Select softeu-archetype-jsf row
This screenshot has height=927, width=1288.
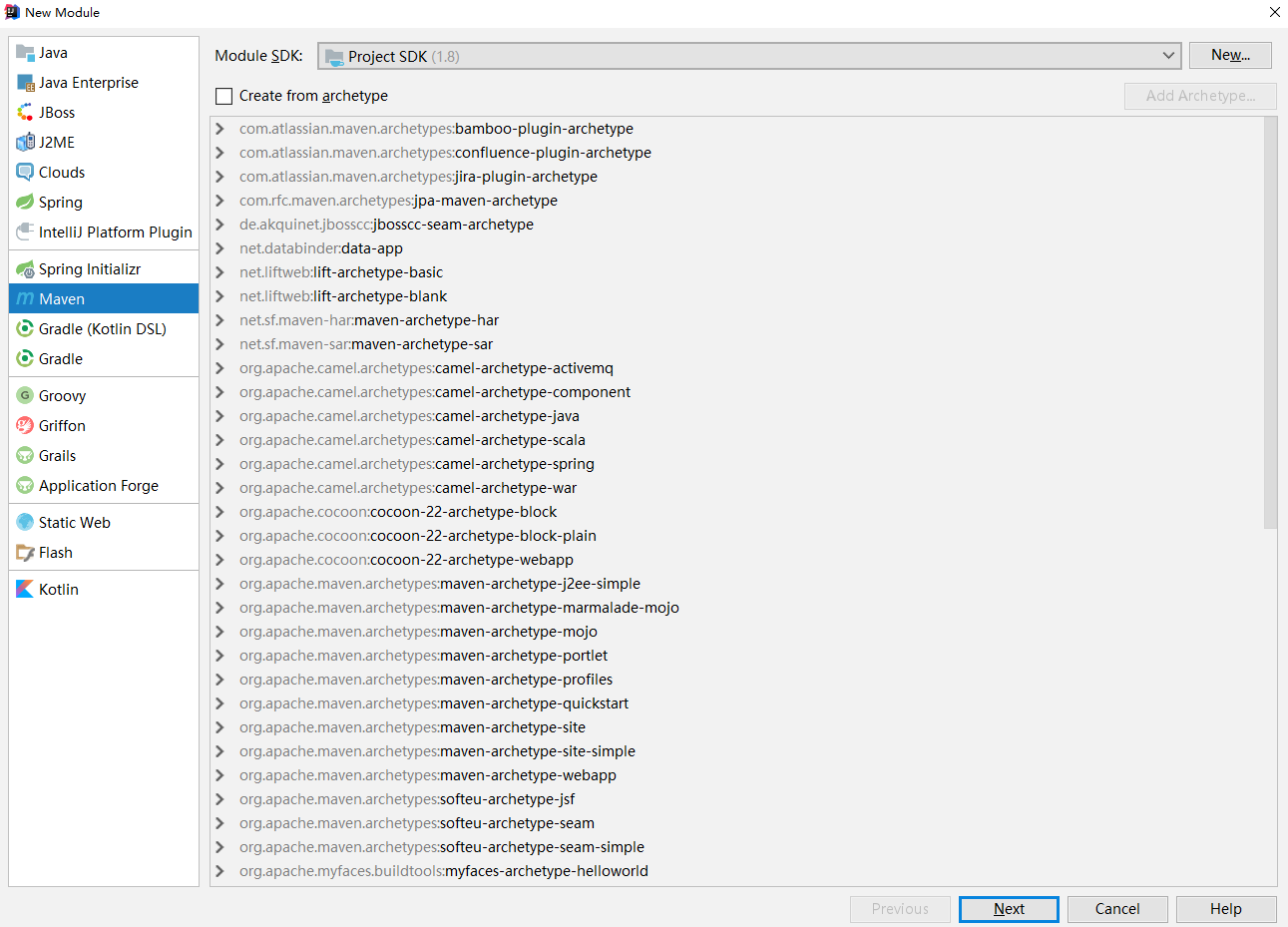tap(736, 799)
